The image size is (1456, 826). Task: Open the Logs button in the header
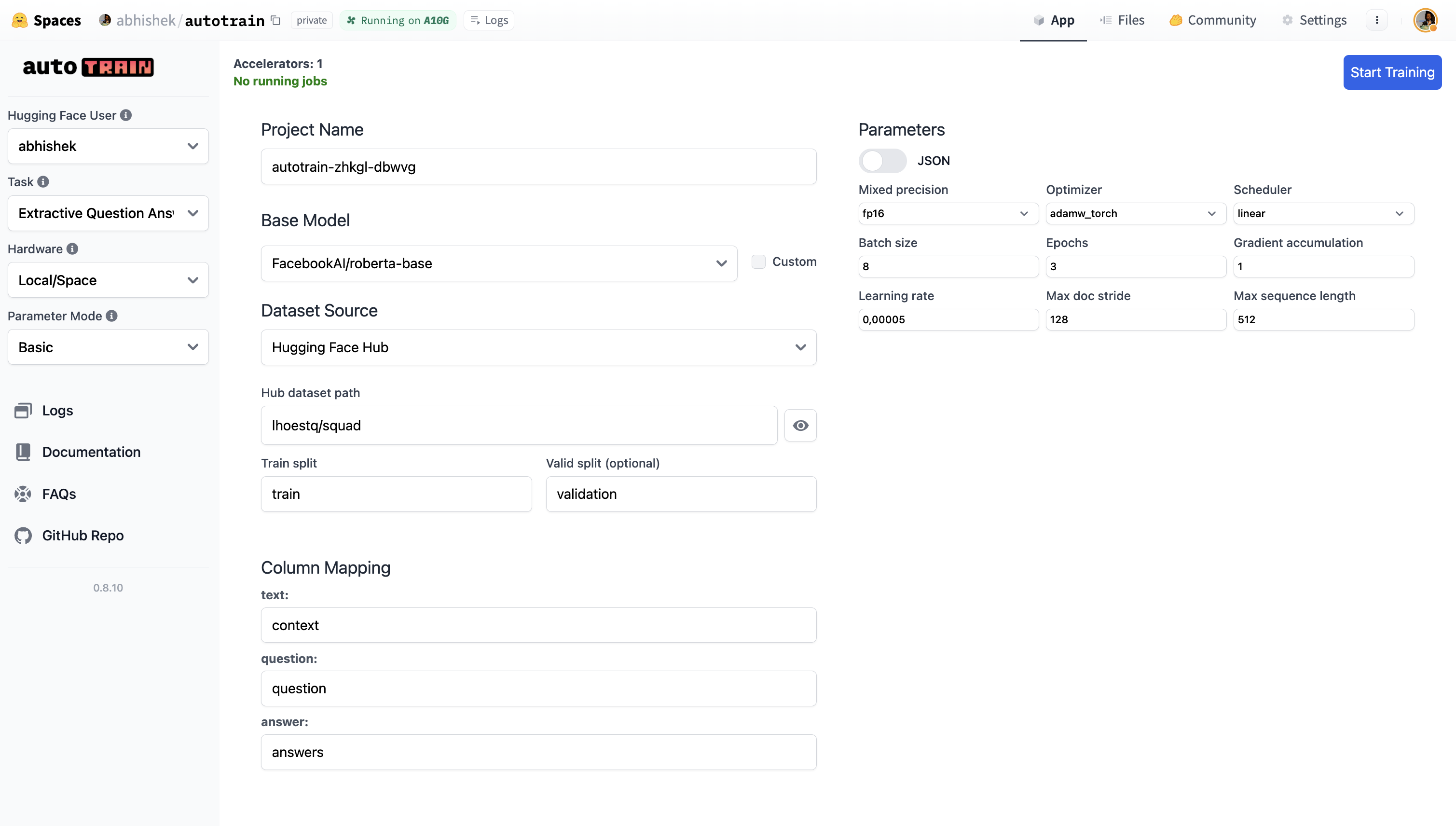pyautogui.click(x=489, y=20)
